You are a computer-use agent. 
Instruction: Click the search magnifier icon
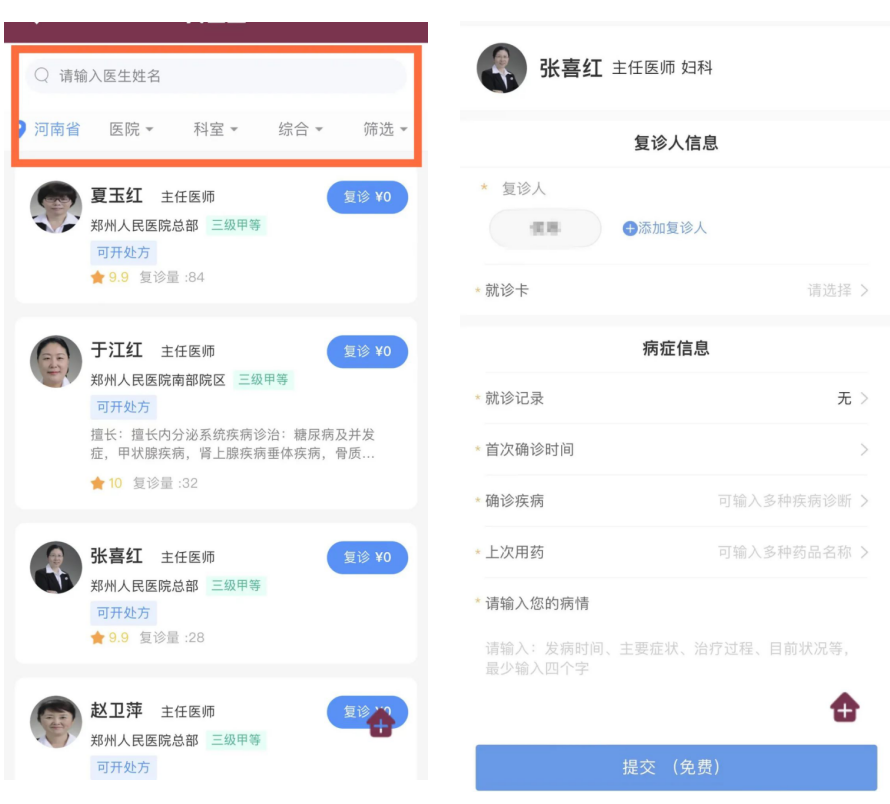[42, 75]
